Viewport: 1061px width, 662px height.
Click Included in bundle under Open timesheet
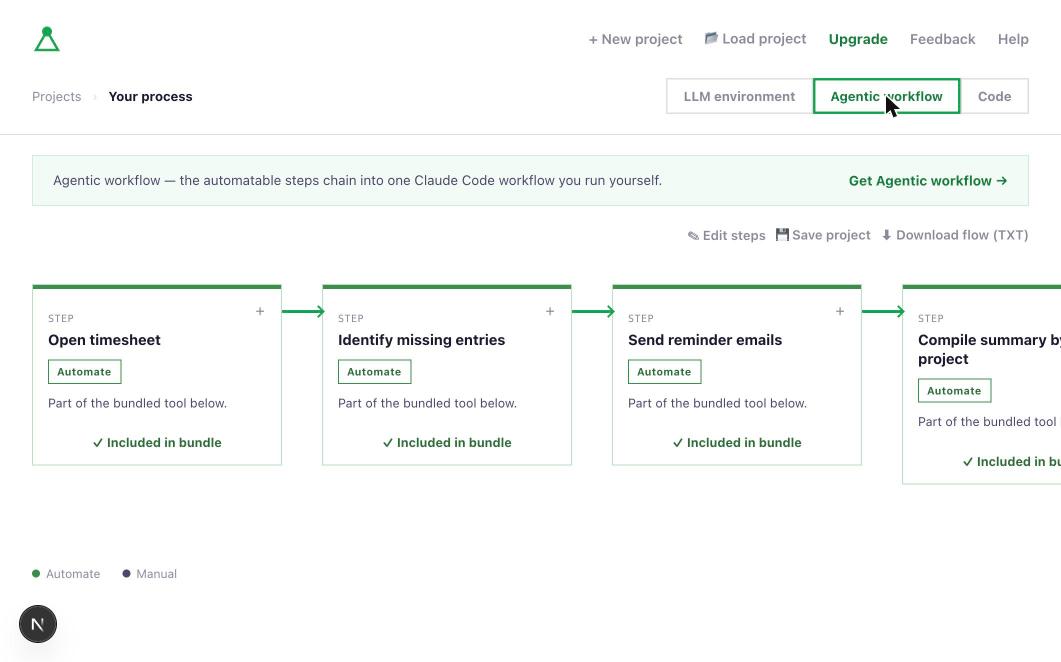click(x=157, y=443)
